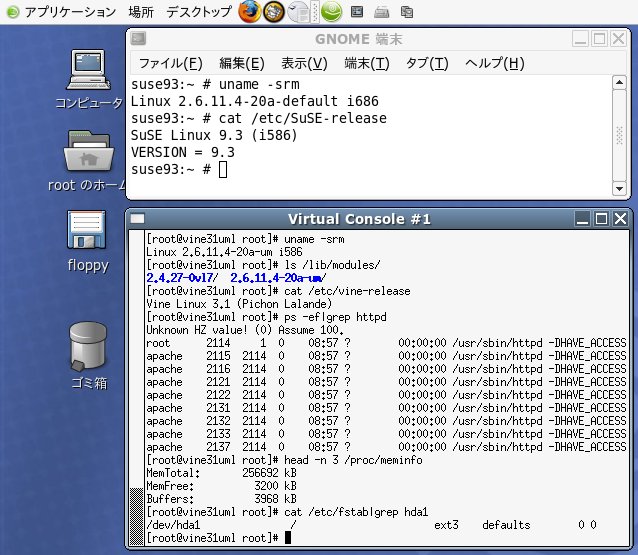Click the terminal launcher icon in panel
Image resolution: width=638 pixels, height=555 pixels.
(x=357, y=12)
